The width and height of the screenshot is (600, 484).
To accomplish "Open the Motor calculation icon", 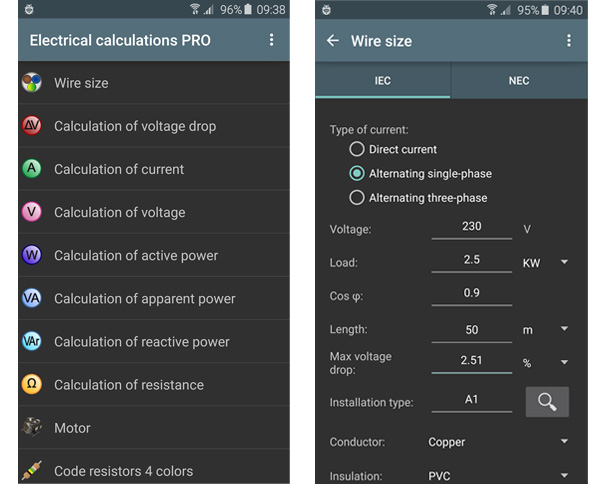I will point(32,427).
